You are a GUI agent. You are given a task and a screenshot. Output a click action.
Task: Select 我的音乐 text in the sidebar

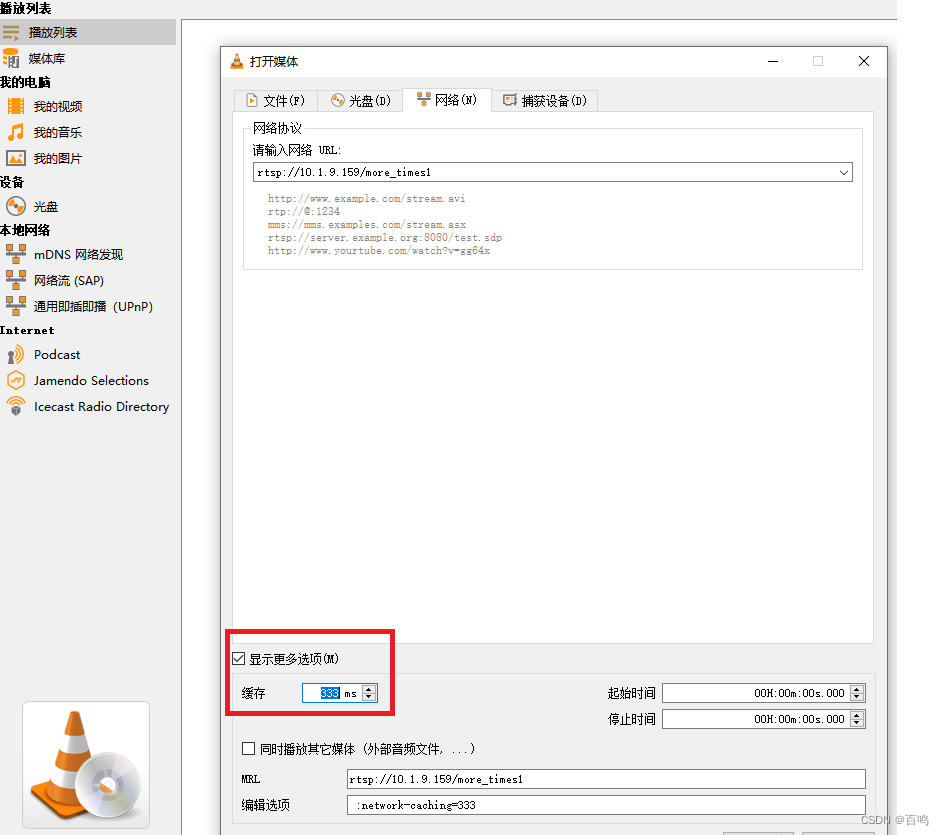point(58,132)
